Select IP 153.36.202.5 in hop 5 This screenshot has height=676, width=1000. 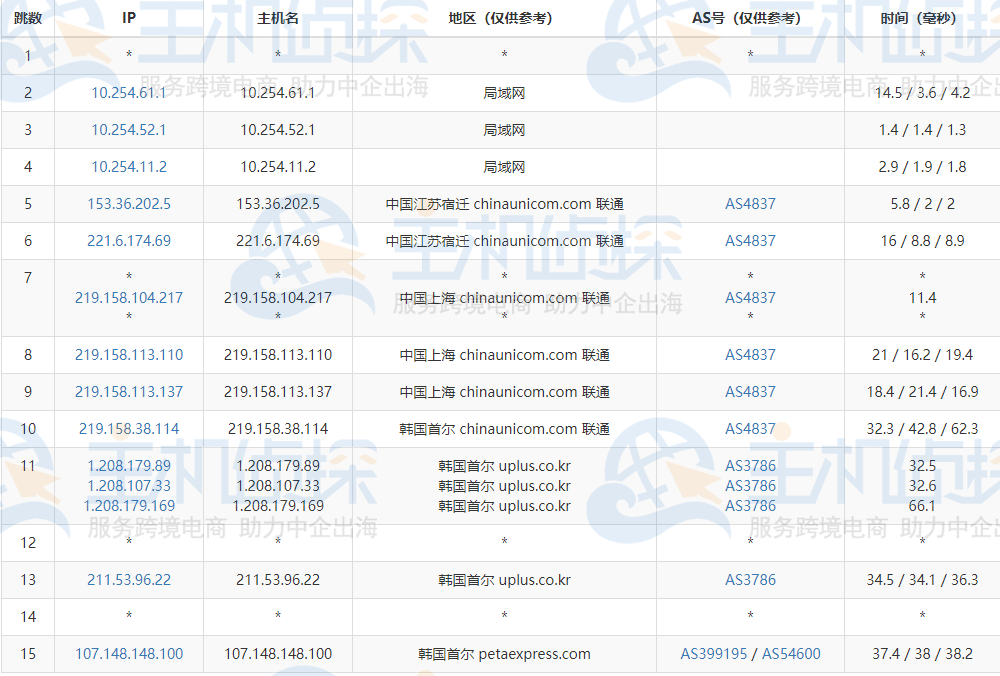coord(129,204)
